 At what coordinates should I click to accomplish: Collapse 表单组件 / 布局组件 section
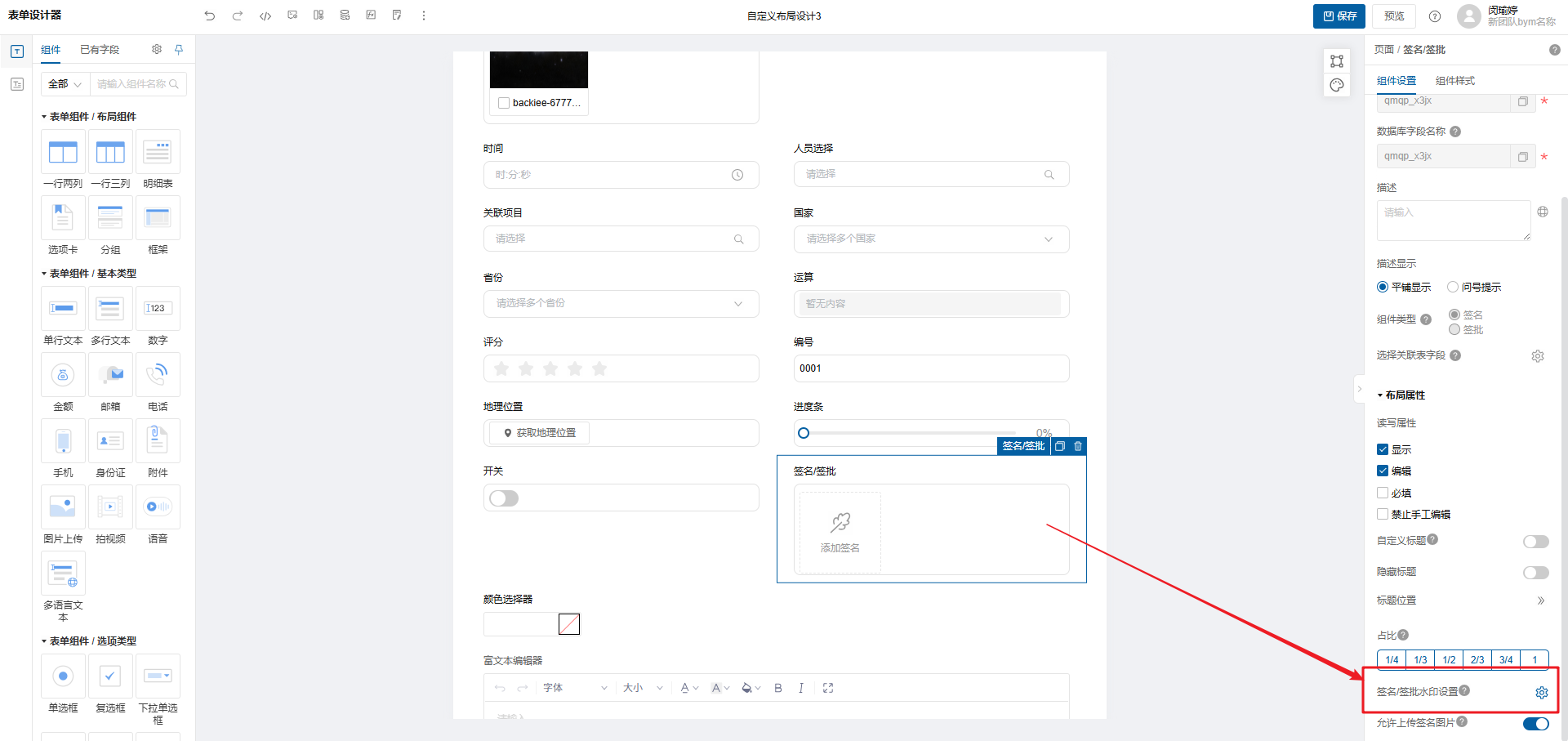pyautogui.click(x=89, y=117)
